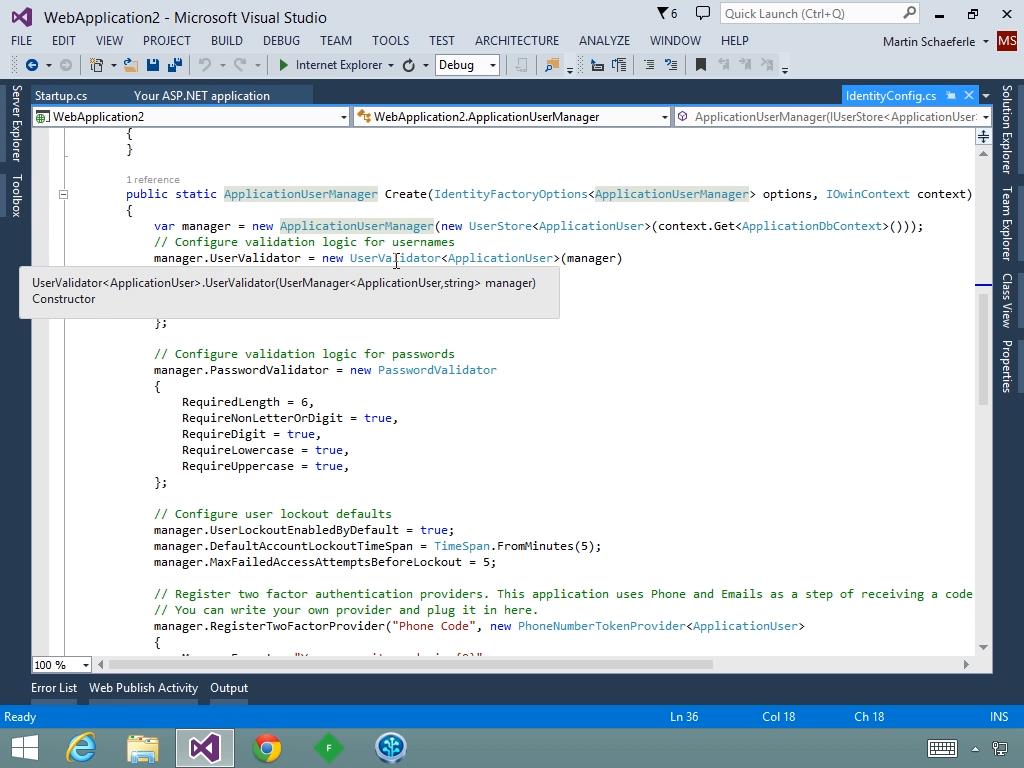Screen dimensions: 1024x768
Task: Open the Output panel tab
Action: (229, 688)
